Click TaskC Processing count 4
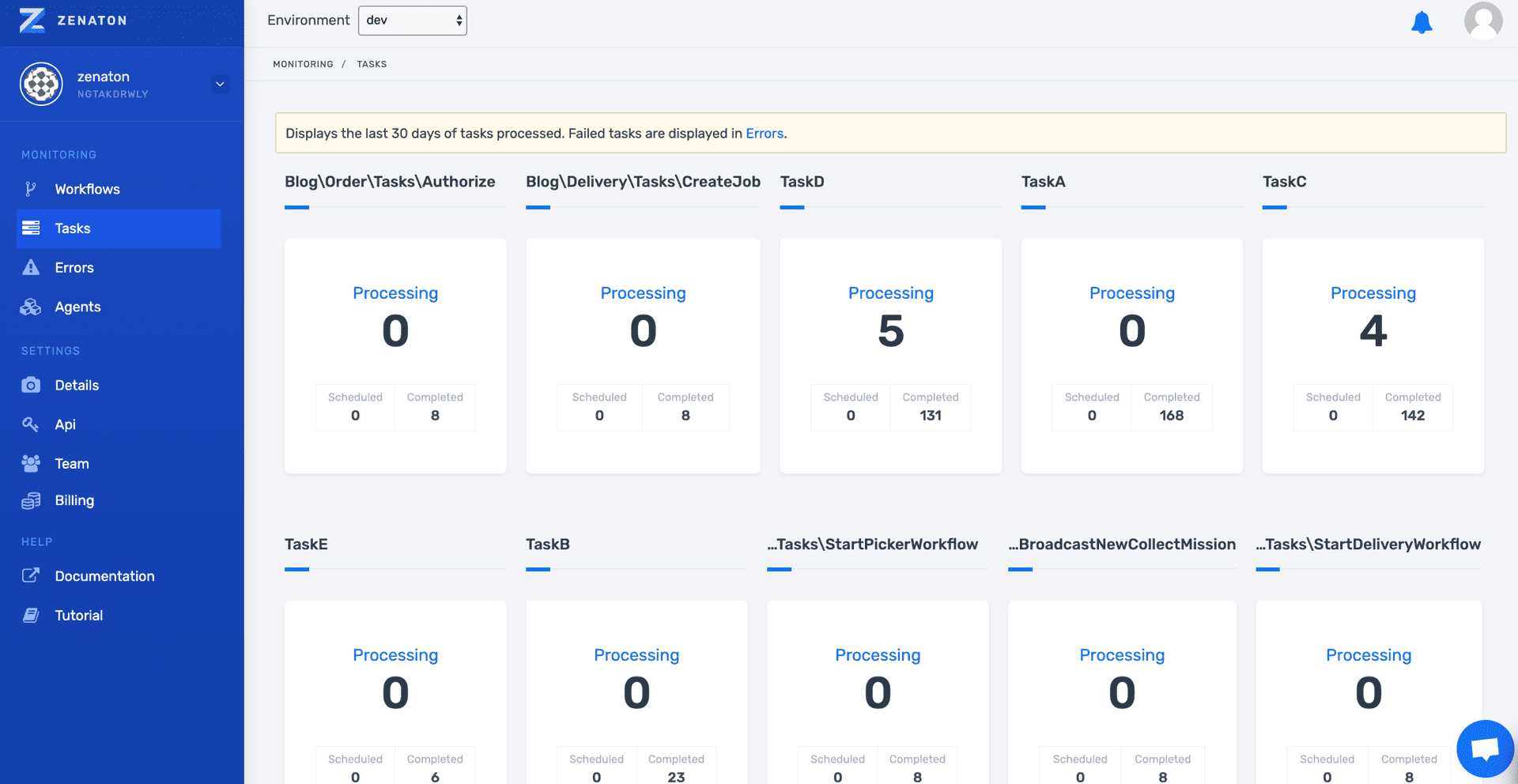The height and width of the screenshot is (784, 1518). [x=1373, y=330]
